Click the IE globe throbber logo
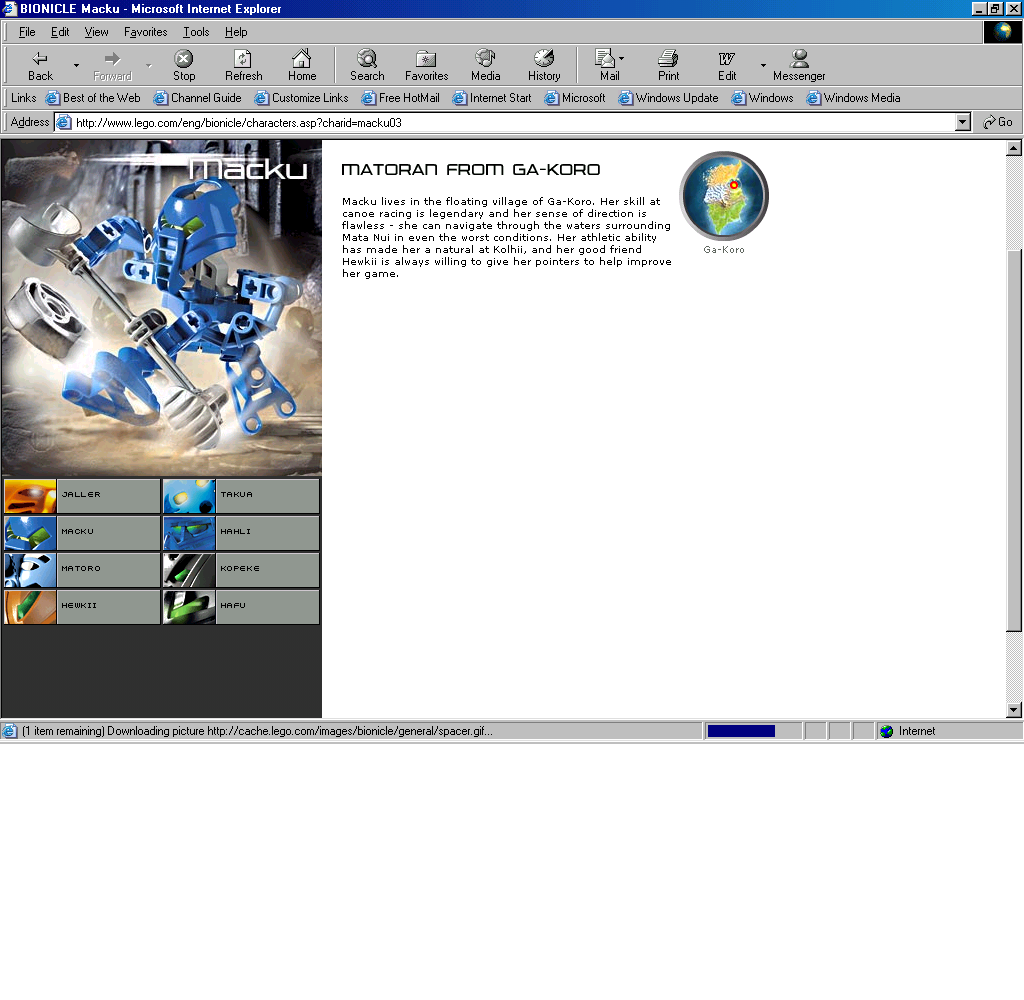Image resolution: width=1024 pixels, height=1000 pixels. (1002, 32)
